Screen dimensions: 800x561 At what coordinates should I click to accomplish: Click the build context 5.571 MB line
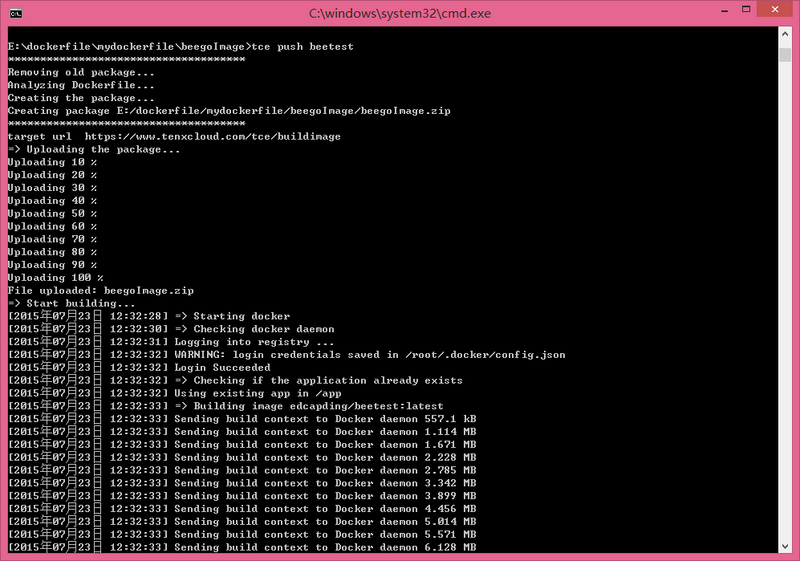click(x=242, y=534)
